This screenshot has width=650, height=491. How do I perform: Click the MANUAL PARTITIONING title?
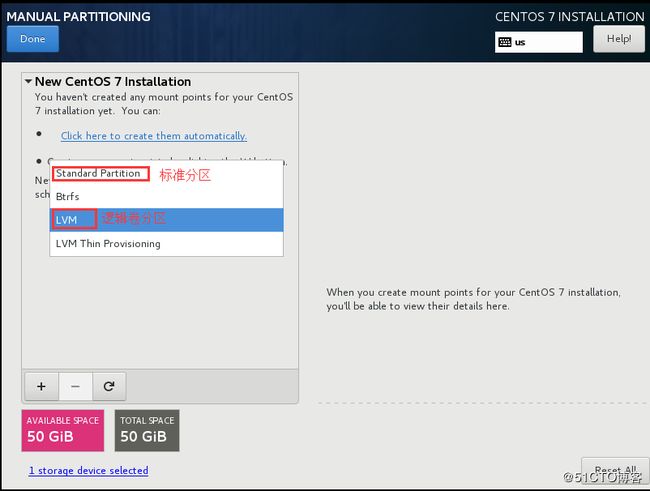(x=78, y=17)
